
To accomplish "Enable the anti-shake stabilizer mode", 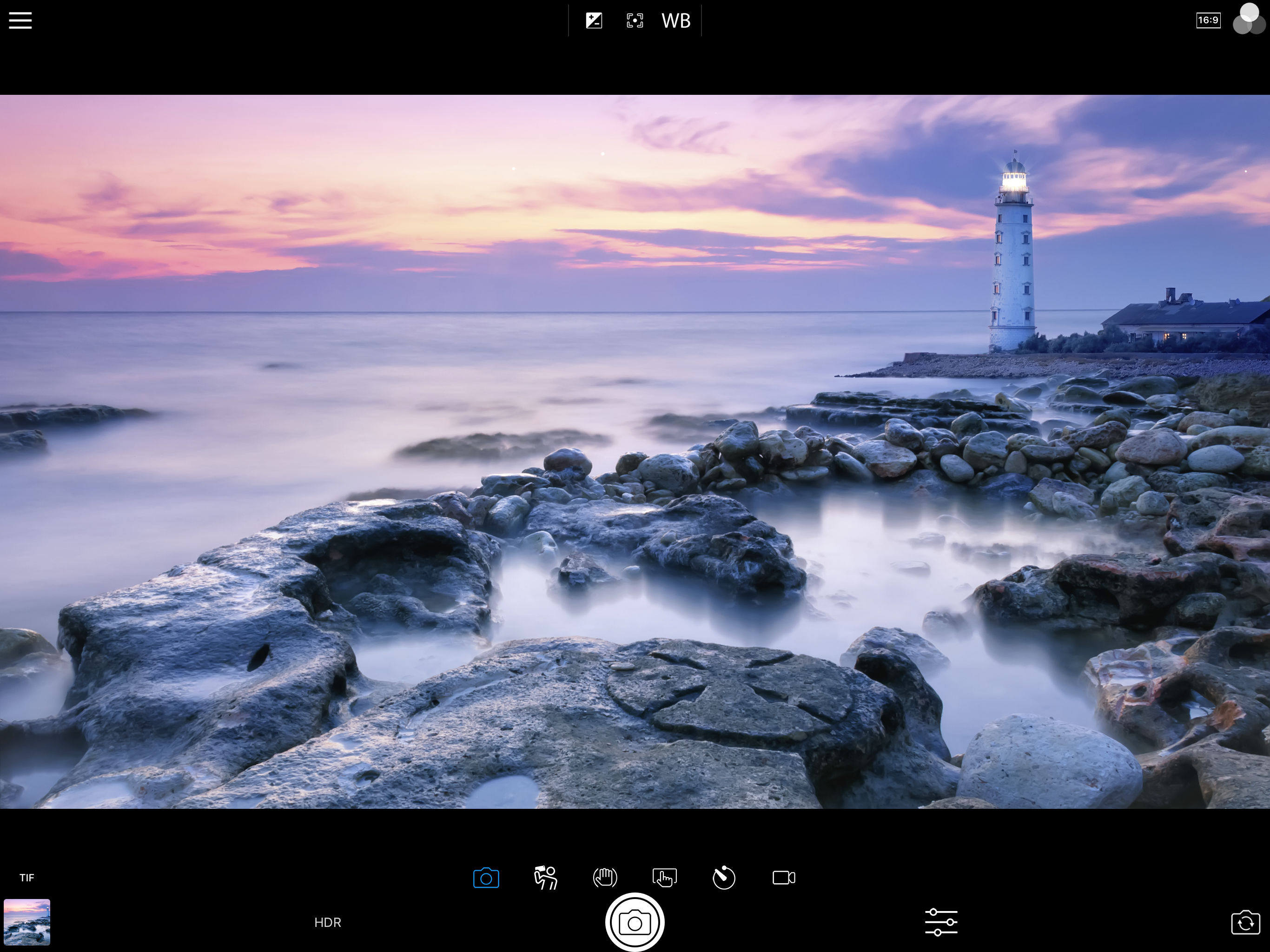I will click(x=605, y=877).
